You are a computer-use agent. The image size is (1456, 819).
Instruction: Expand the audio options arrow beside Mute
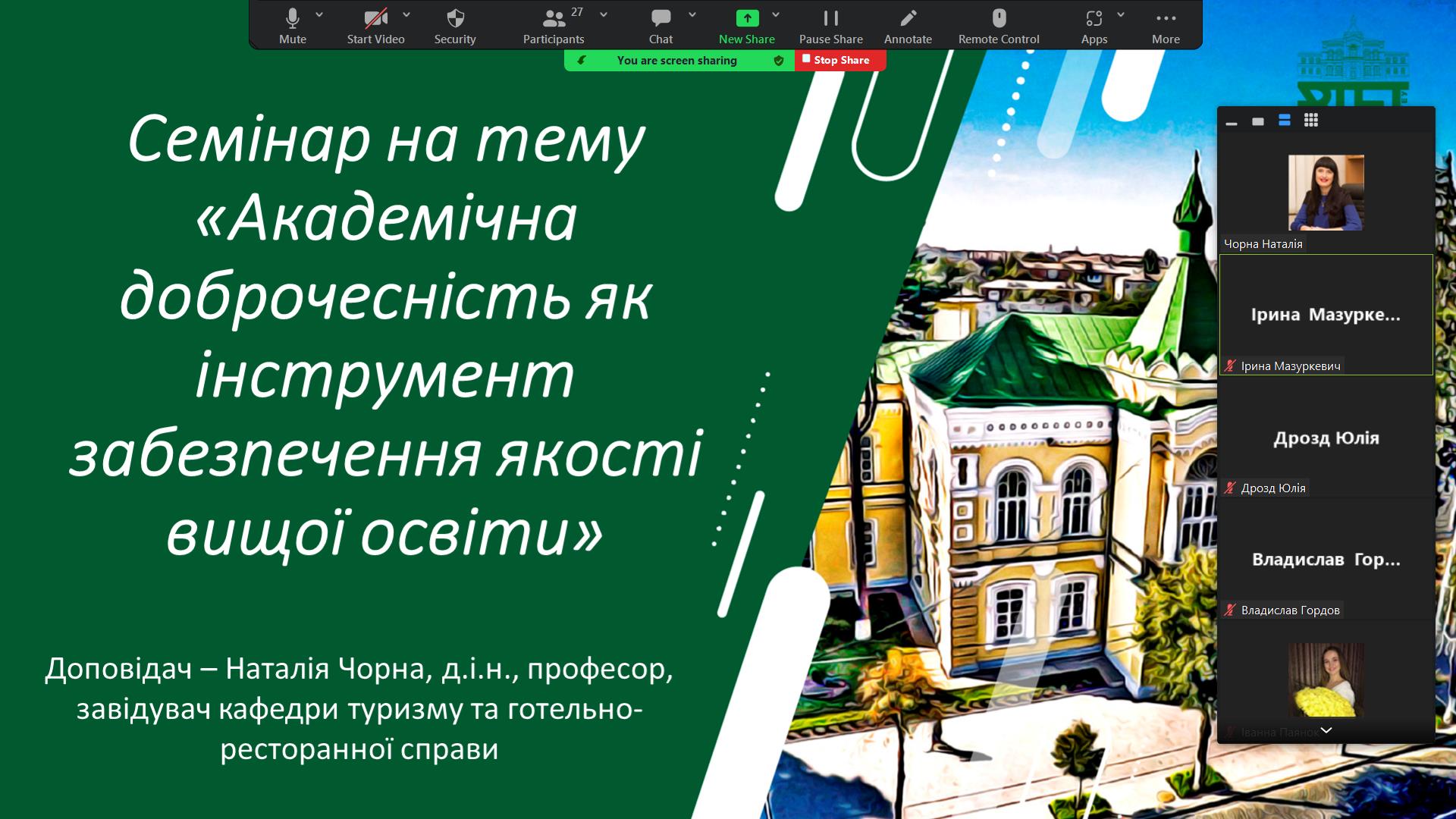[x=319, y=14]
